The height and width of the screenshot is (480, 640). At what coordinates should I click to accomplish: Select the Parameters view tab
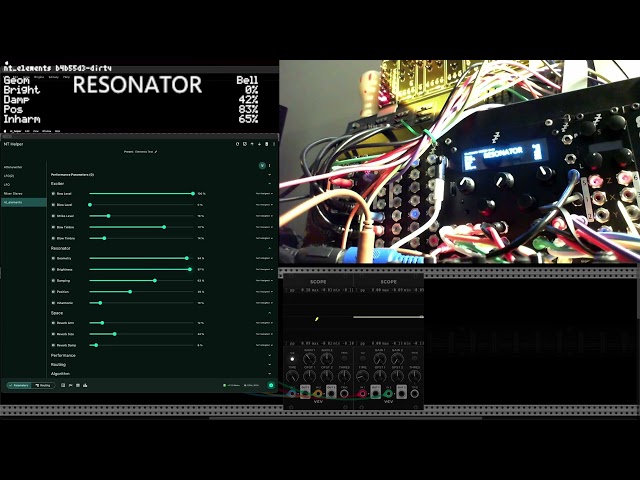click(x=19, y=385)
